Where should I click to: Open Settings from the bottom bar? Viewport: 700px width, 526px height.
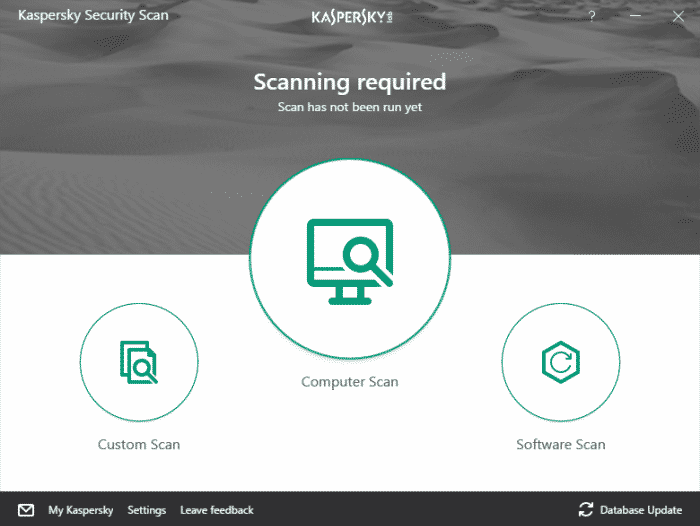147,510
